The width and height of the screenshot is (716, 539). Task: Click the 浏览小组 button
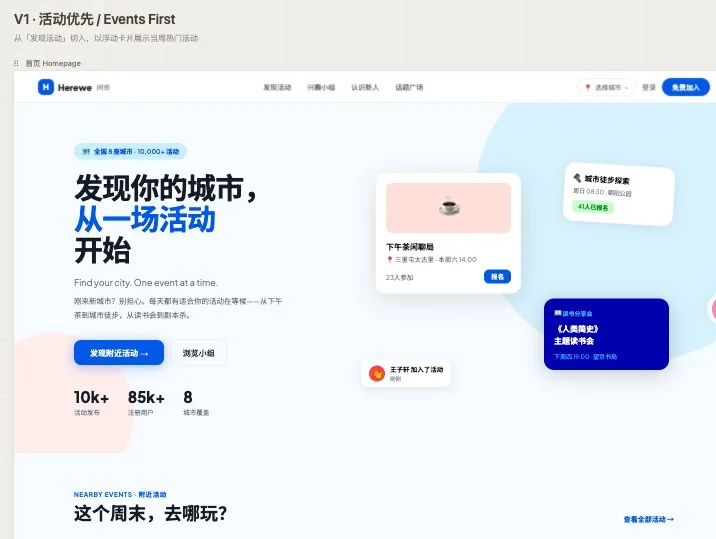click(x=198, y=353)
